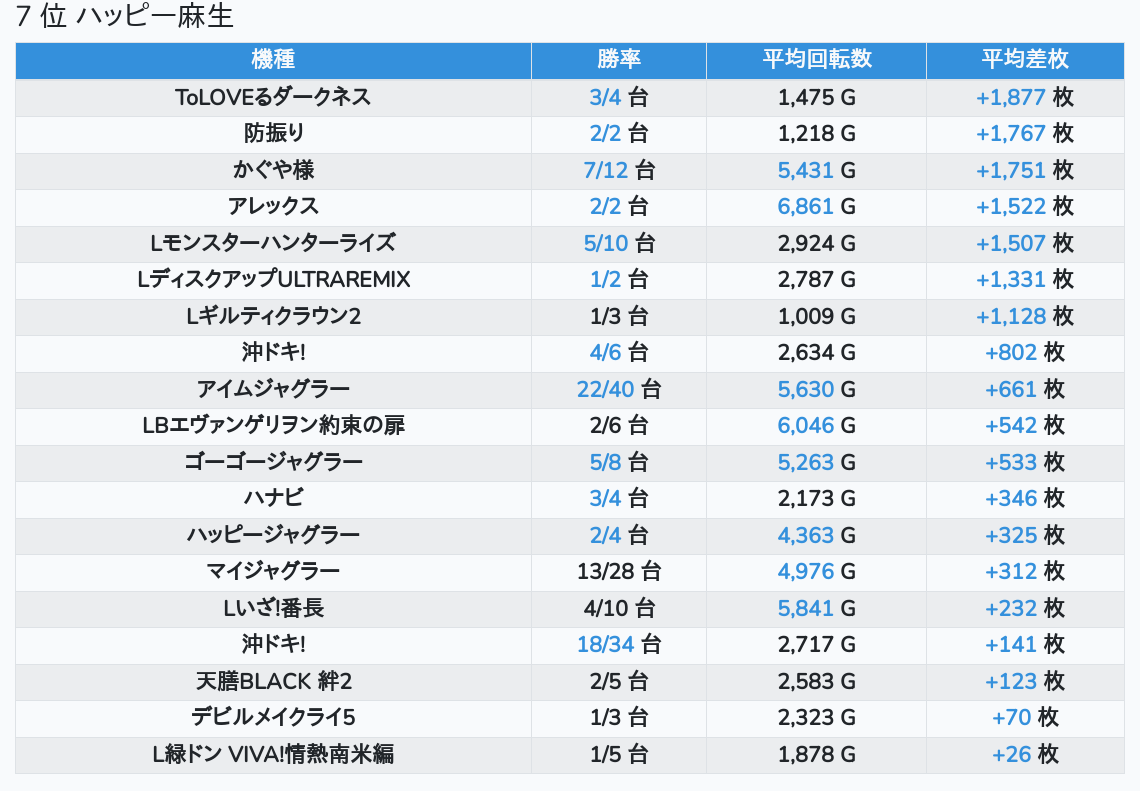Viewport: 1140px width, 791px height.
Task: Select the ゴーゴージャグラー machine name
Action: point(273,462)
